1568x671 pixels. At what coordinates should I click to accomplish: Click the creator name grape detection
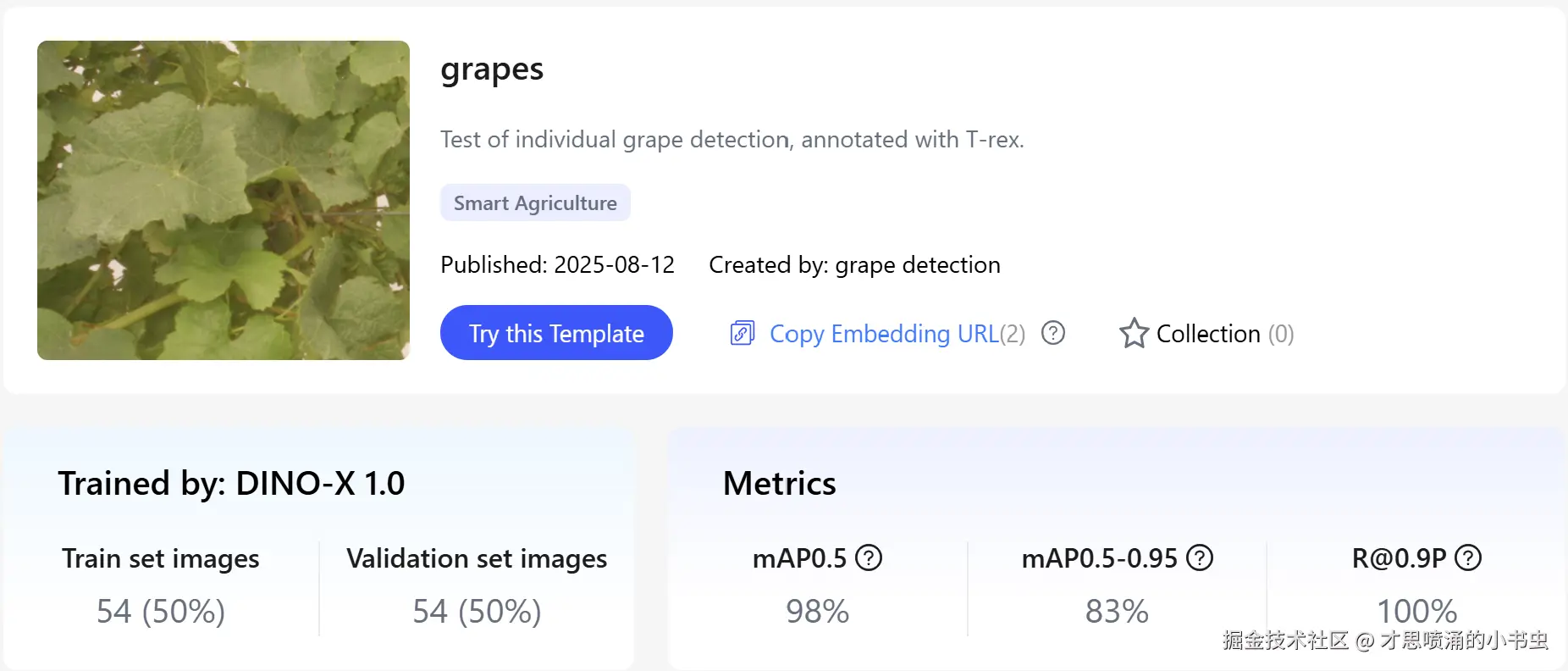(x=918, y=265)
